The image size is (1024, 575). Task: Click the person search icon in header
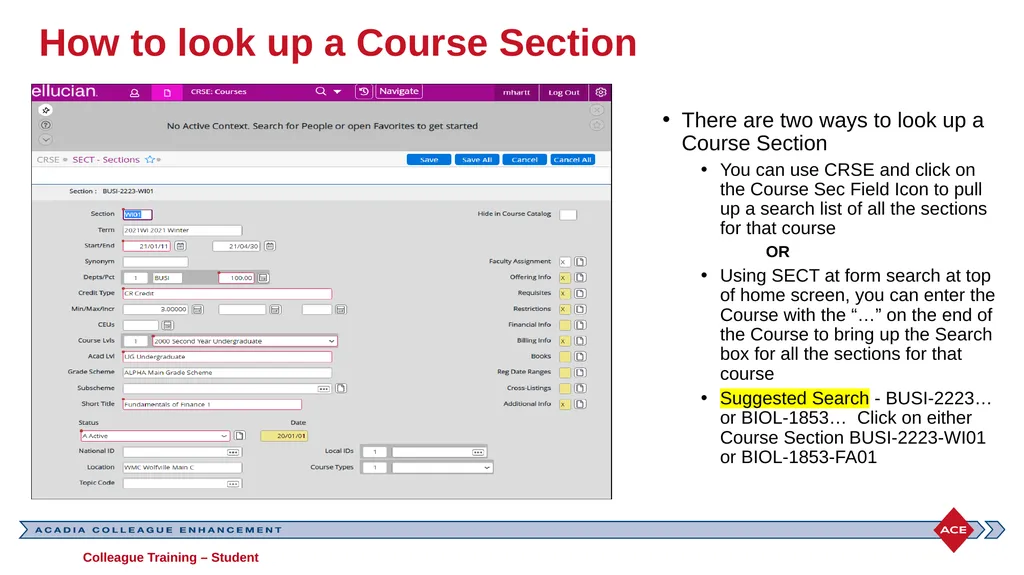click(x=135, y=93)
